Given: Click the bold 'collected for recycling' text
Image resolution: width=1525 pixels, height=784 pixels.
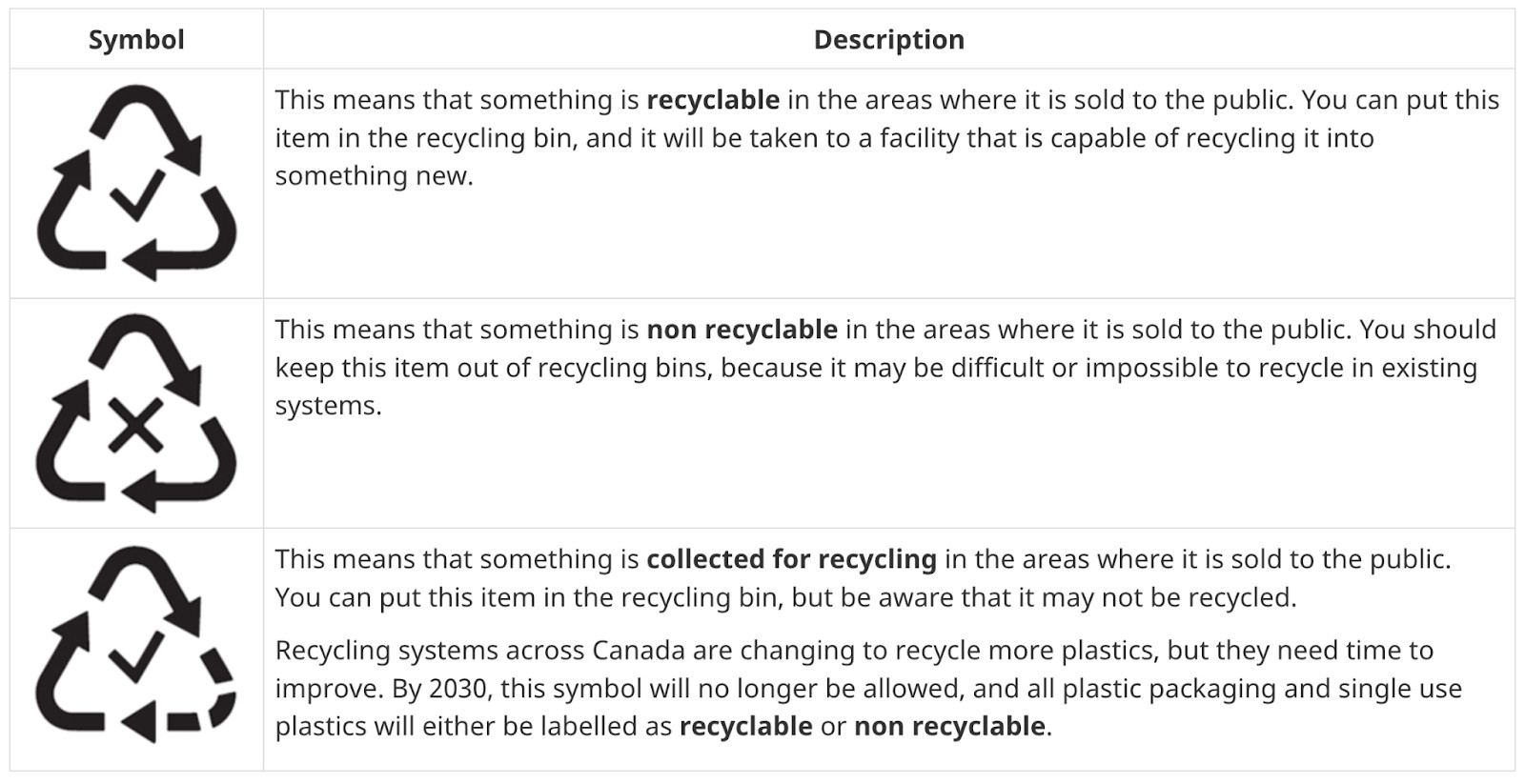Looking at the screenshot, I should pyautogui.click(x=791, y=559).
